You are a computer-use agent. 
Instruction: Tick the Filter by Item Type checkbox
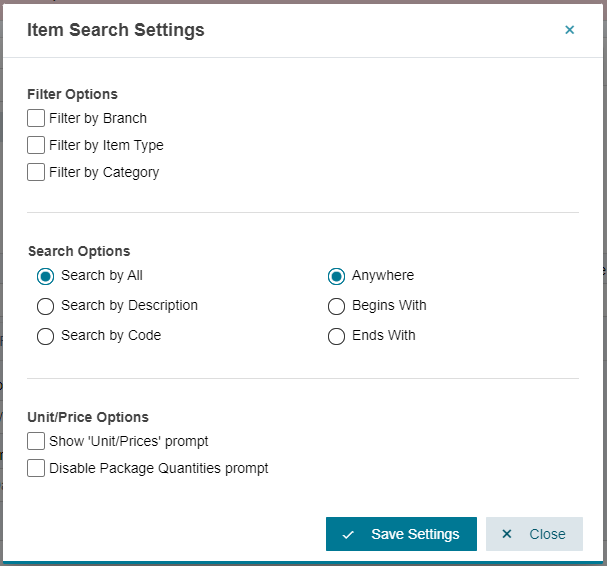pos(36,145)
